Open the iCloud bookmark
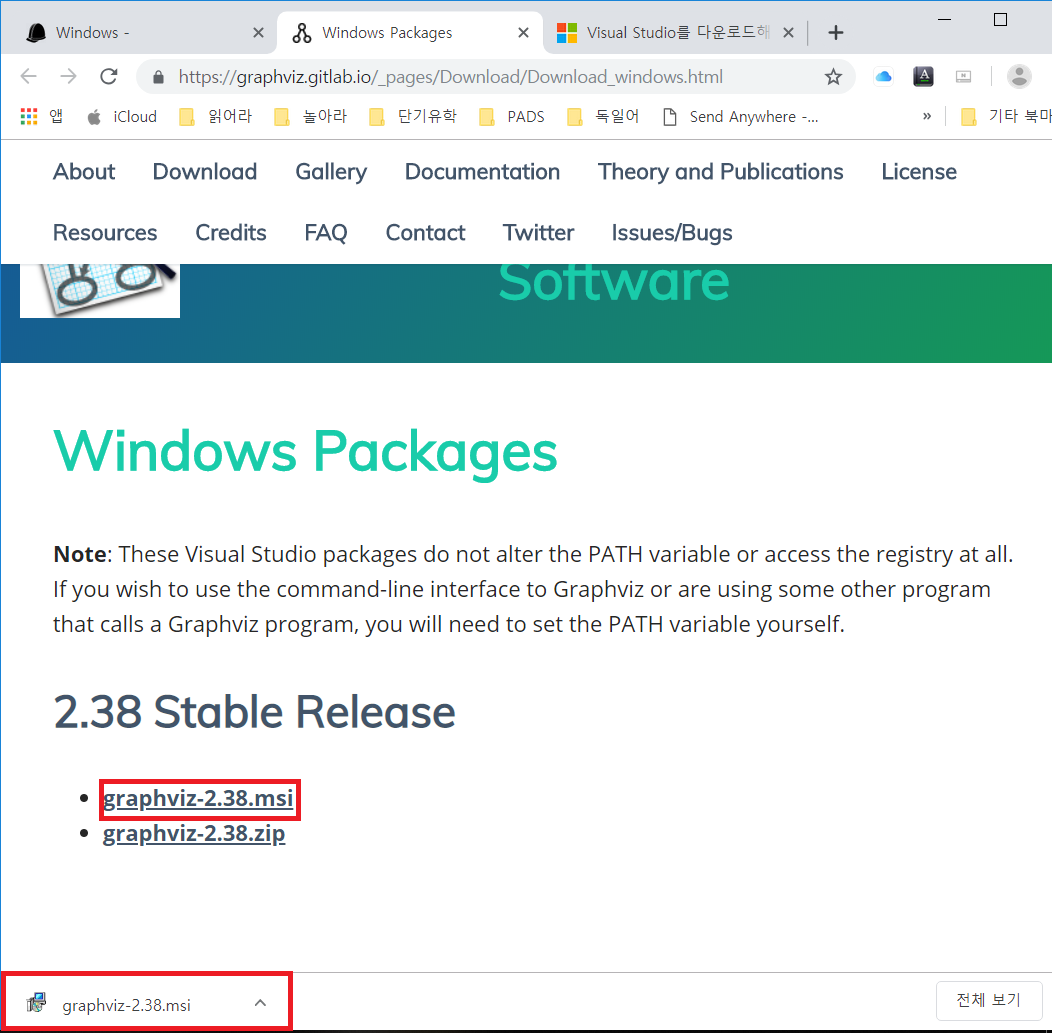 click(x=122, y=117)
